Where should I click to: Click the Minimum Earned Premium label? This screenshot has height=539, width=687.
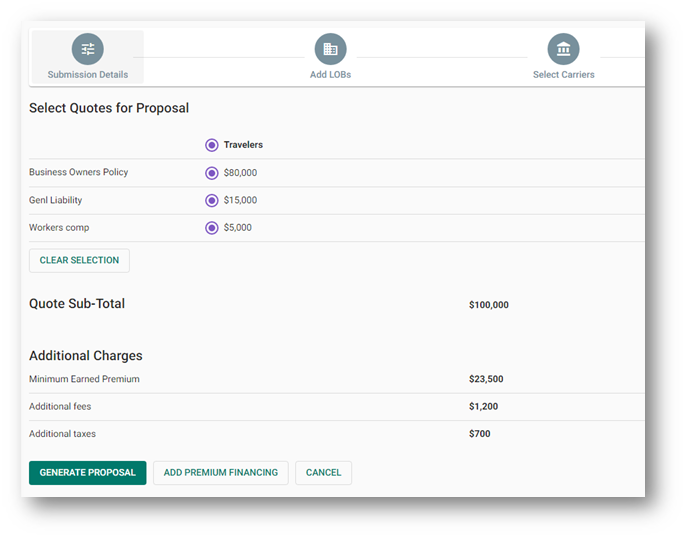tap(84, 379)
